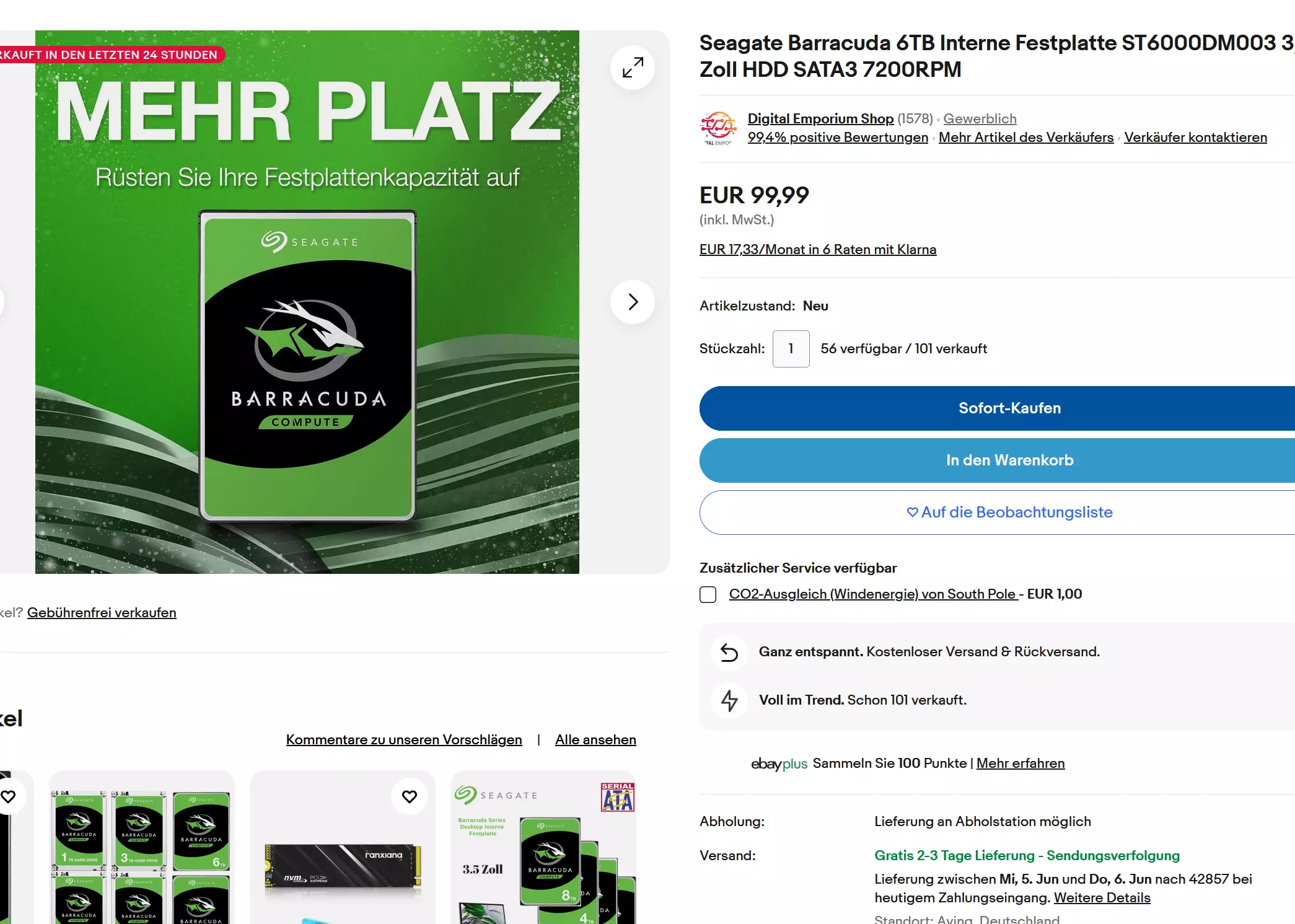Click the return arrow shipping icon
Image resolution: width=1295 pixels, height=924 pixels.
tap(729, 652)
